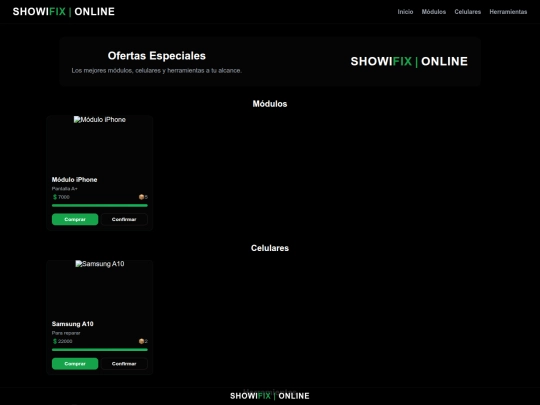Click the dollar icon on Samsung A10 price
The height and width of the screenshot is (405, 540).
(x=55, y=341)
